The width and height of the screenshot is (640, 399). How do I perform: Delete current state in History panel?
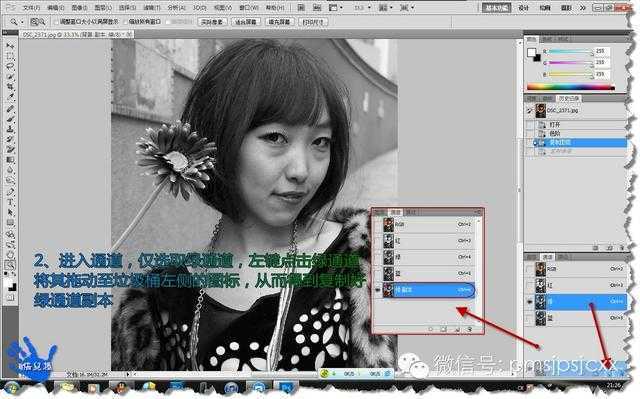(x=621, y=248)
